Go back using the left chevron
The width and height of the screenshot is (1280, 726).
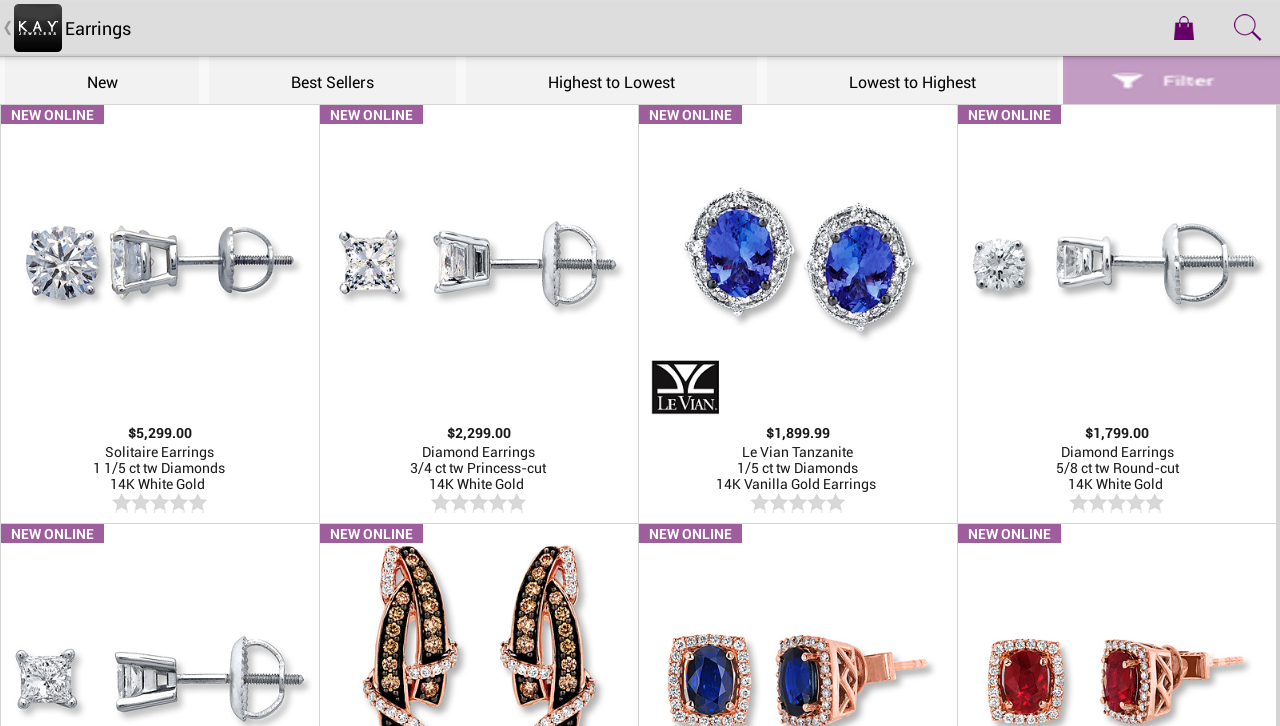7,28
